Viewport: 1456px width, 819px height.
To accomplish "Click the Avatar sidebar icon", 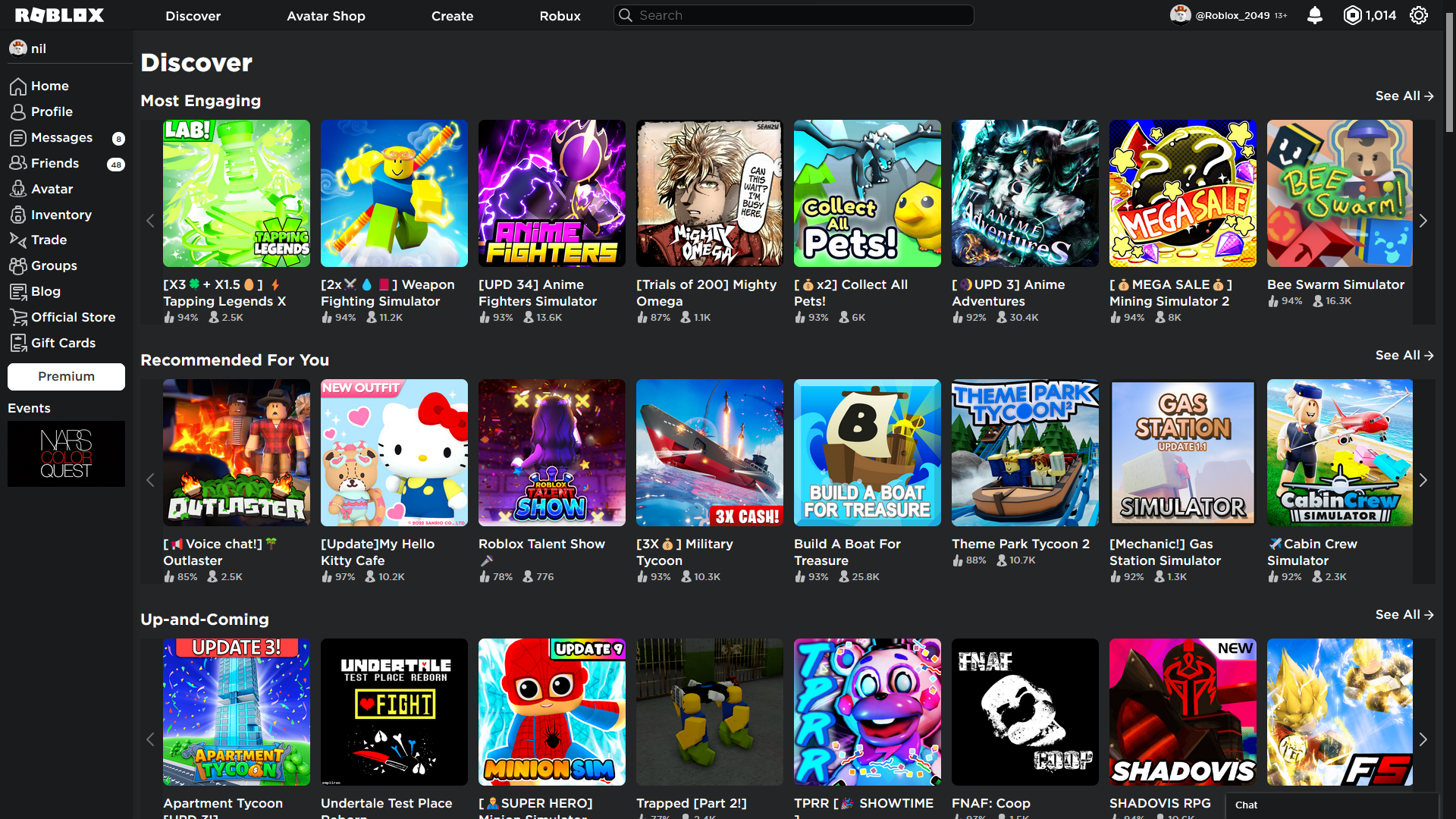I will (x=18, y=190).
